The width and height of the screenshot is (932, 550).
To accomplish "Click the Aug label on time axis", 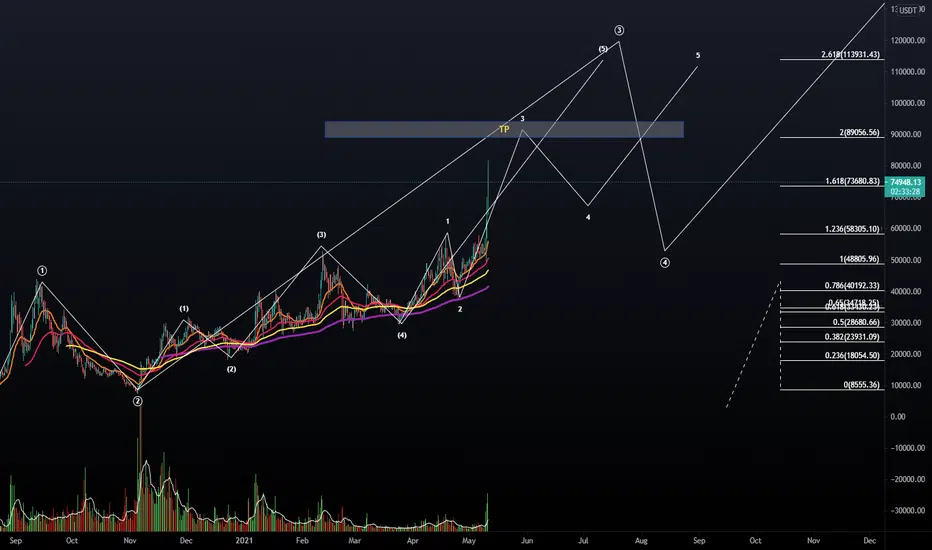I will tap(641, 540).
